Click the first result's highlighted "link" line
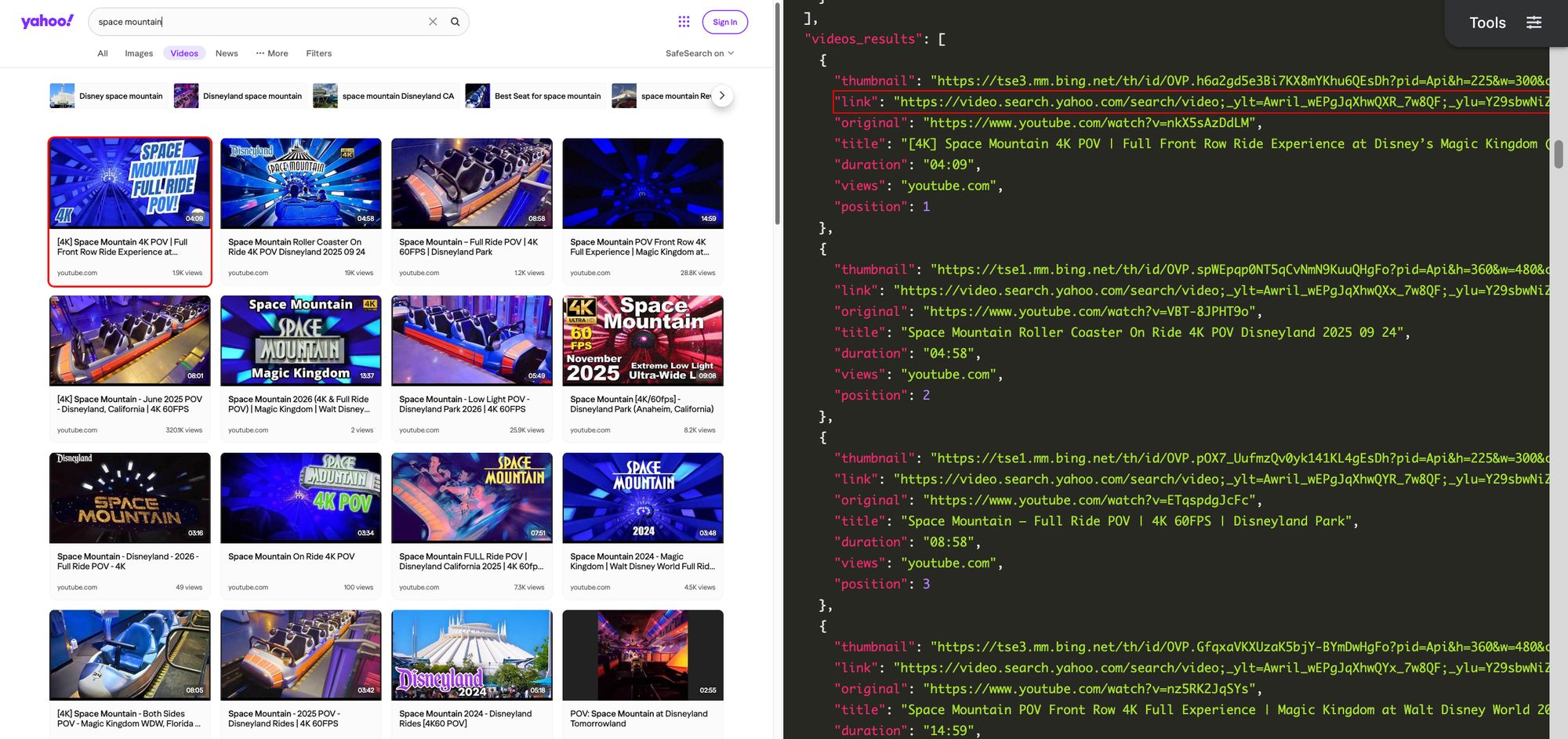Viewport: 1568px width, 739px height. (1191, 102)
